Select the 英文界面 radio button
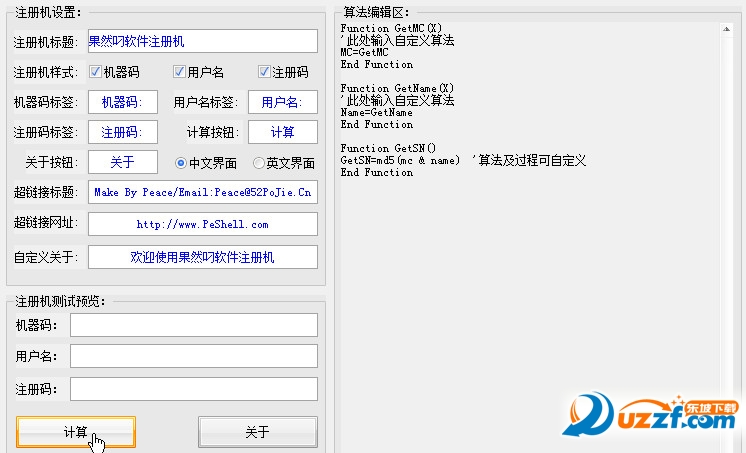 (258, 163)
